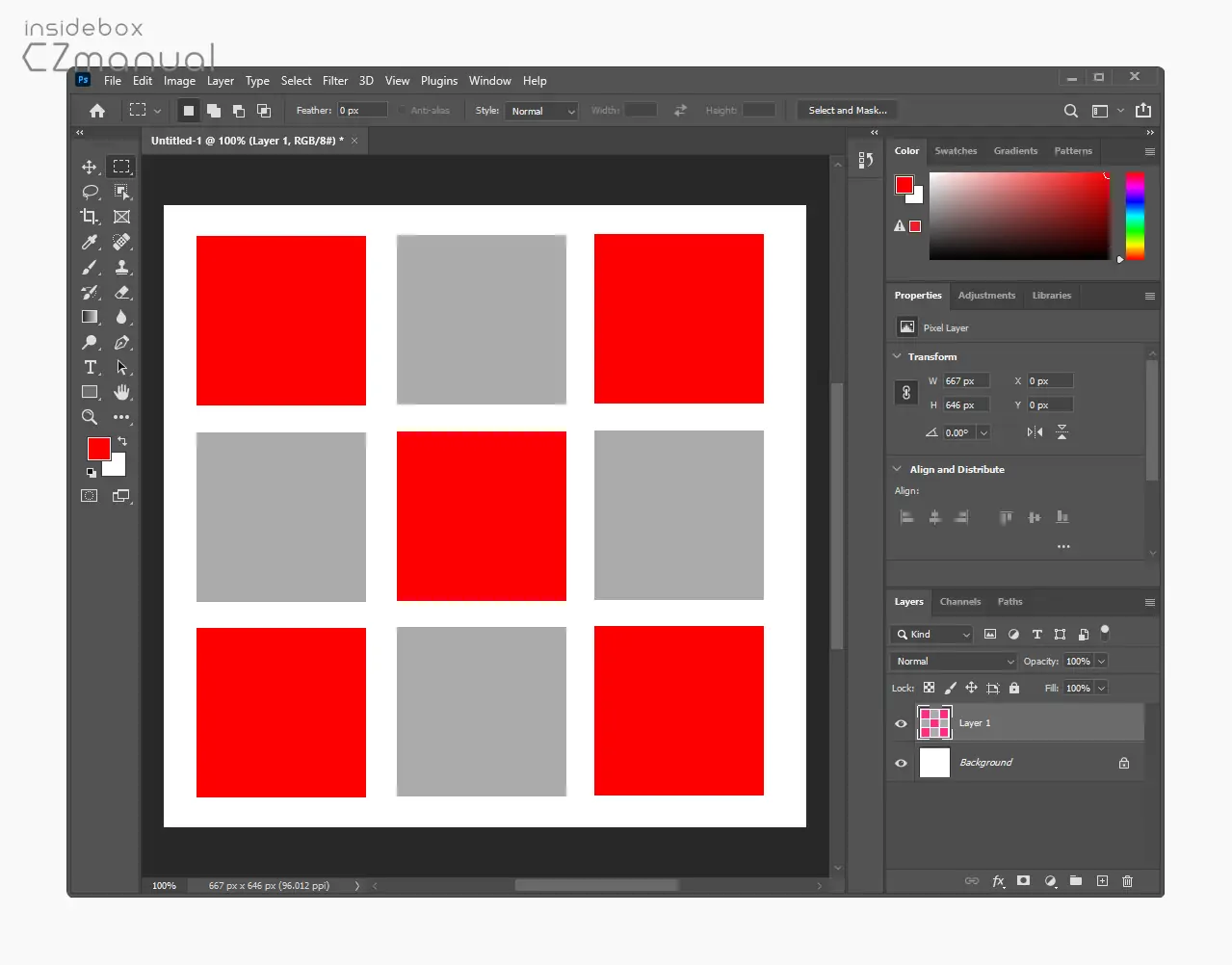Hide Layer 1 visibility eye
The height and width of the screenshot is (965, 1232).
click(901, 723)
